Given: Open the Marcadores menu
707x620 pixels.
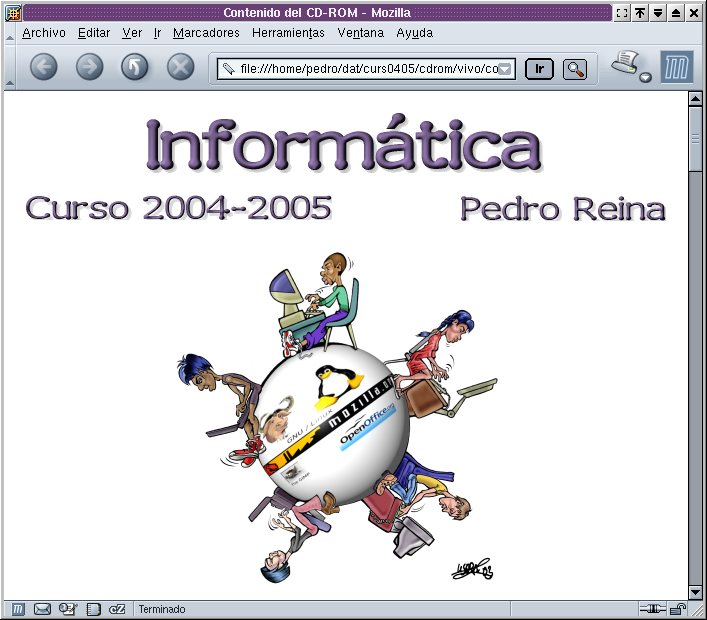Looking at the screenshot, I should click(x=206, y=33).
